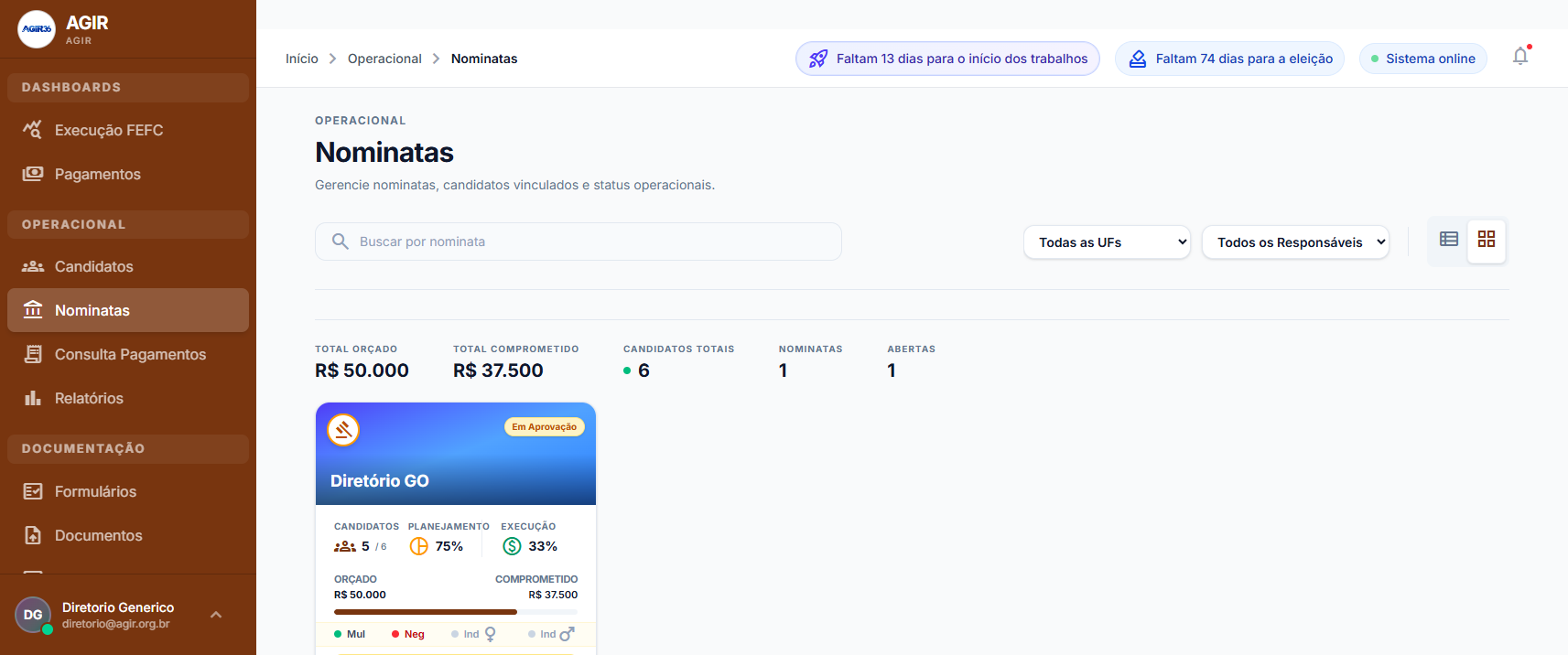
Task: Open Formulários in Documentação
Action: [128, 491]
